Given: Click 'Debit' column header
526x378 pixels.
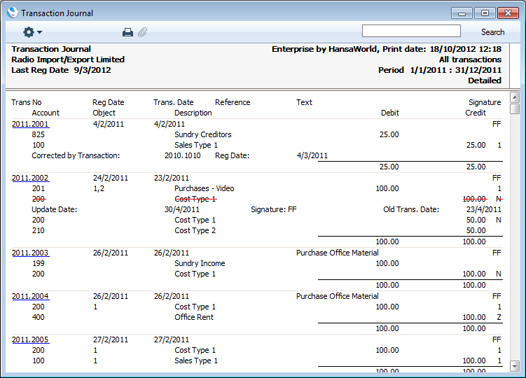Looking at the screenshot, I should 390,113.
